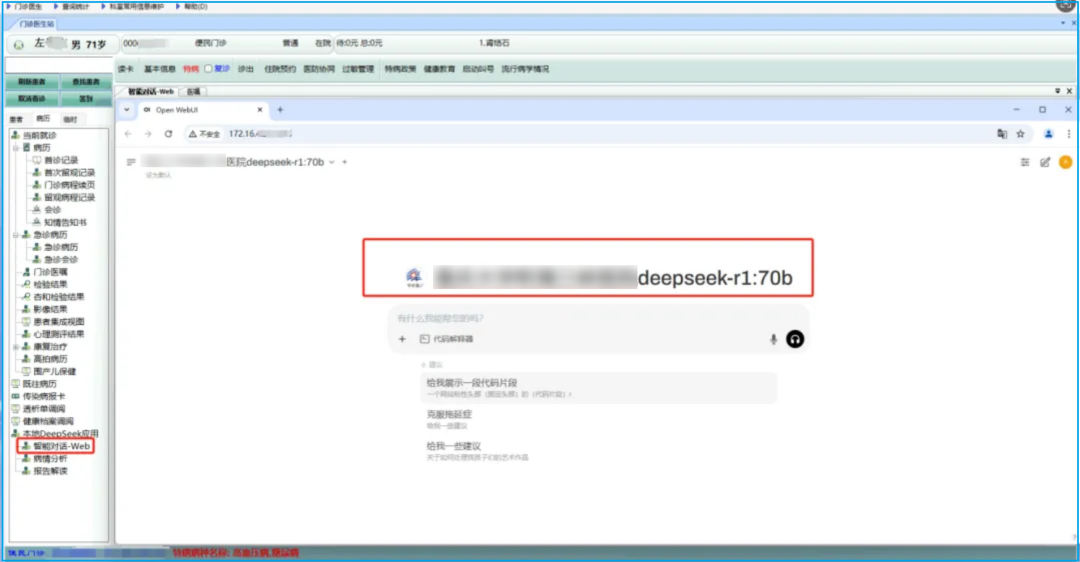Open the chat controls sliders icon

(1024, 162)
